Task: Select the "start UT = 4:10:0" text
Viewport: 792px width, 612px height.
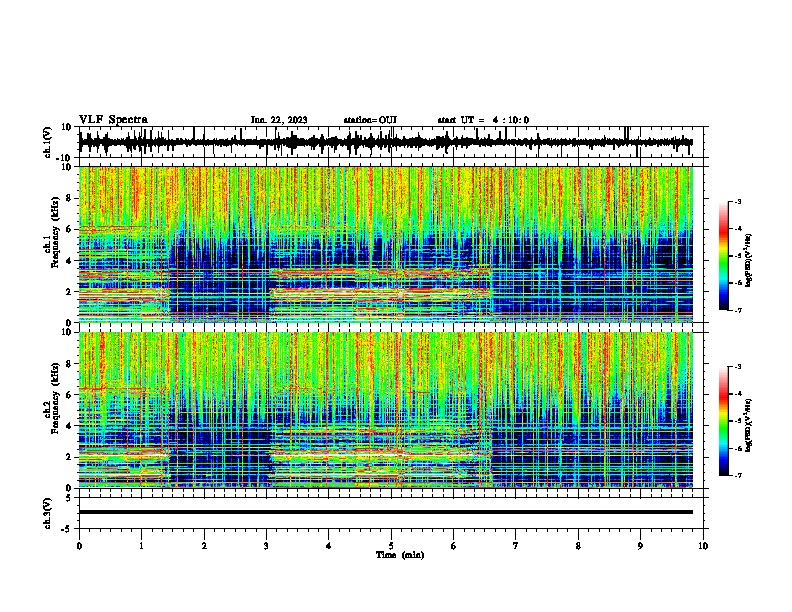Action: pos(483,120)
